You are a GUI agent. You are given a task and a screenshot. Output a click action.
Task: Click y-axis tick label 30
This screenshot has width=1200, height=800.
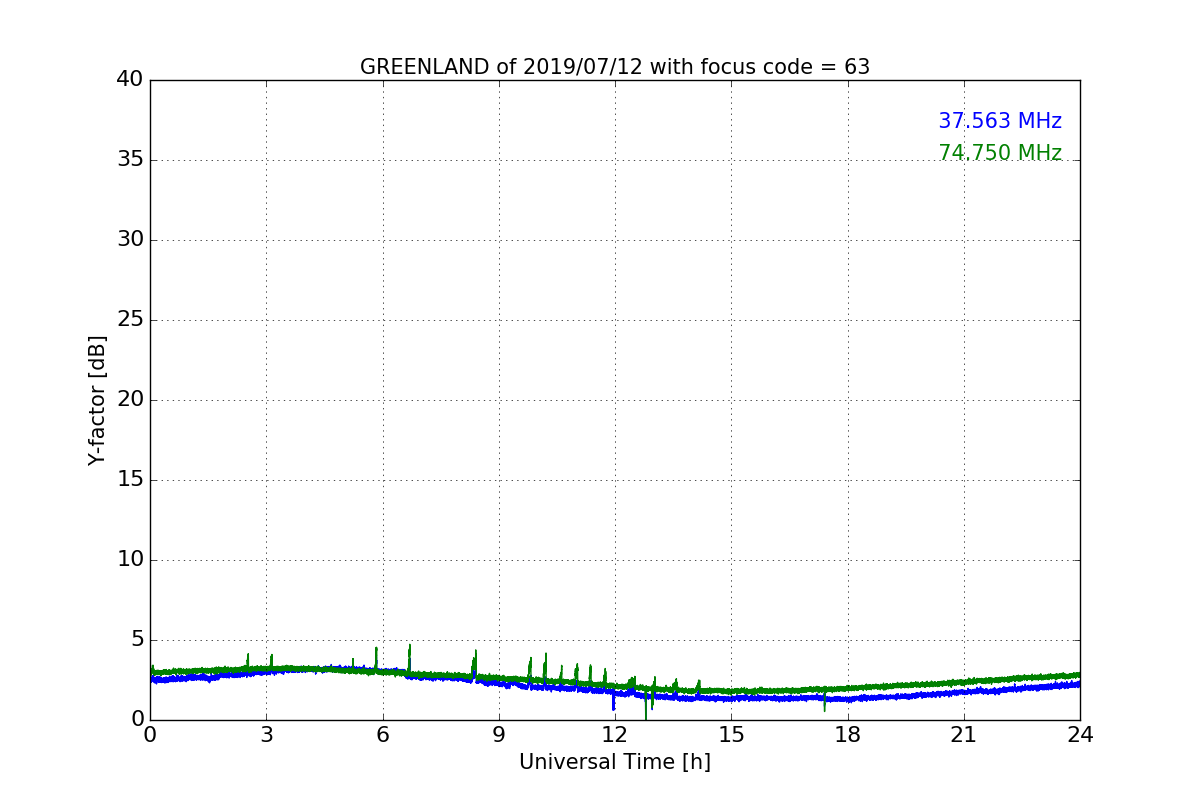click(x=130, y=239)
